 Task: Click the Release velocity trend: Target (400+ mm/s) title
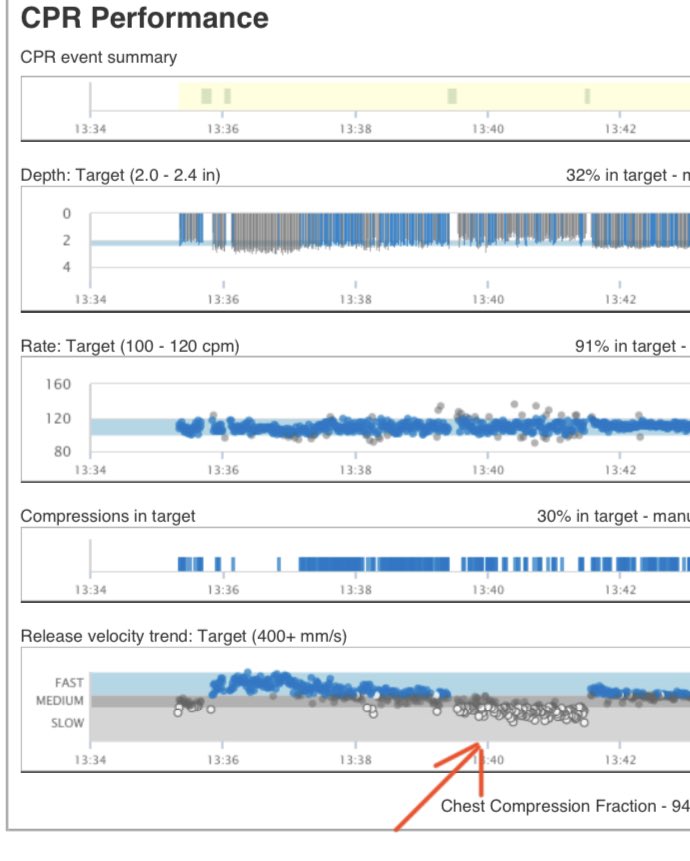tap(183, 636)
